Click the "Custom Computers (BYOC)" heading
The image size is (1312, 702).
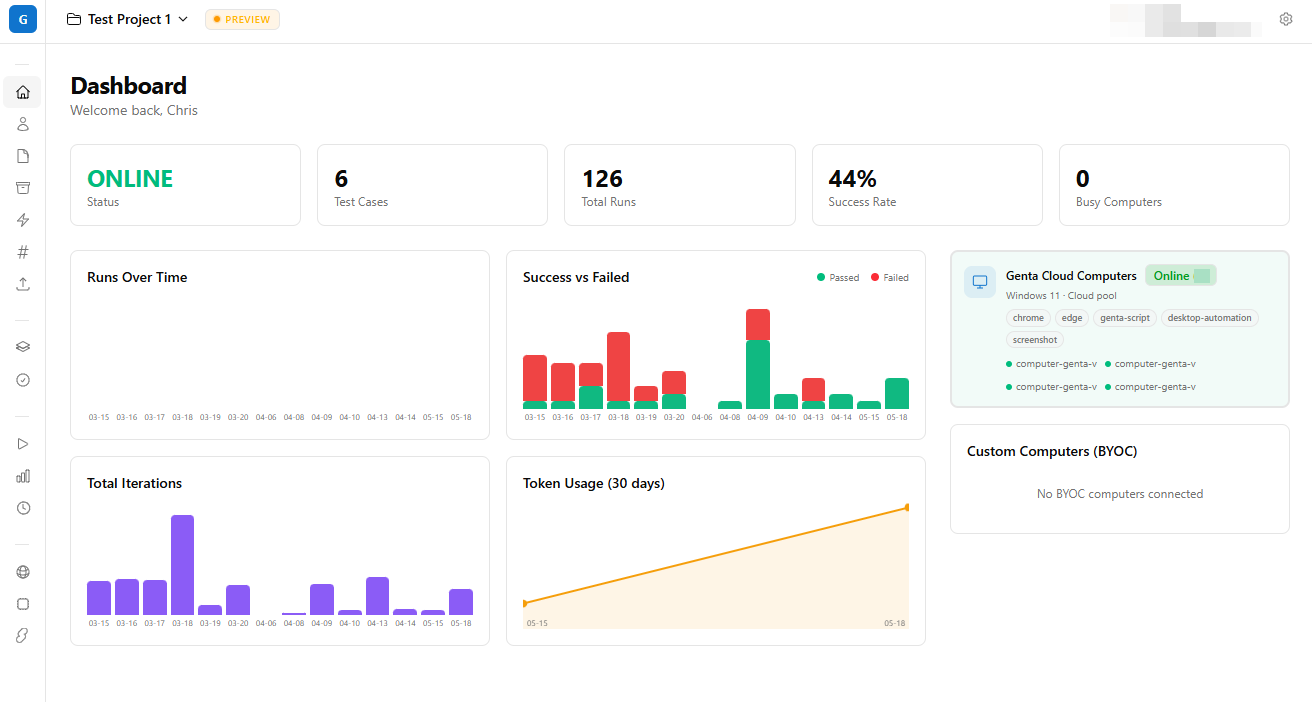1052,451
